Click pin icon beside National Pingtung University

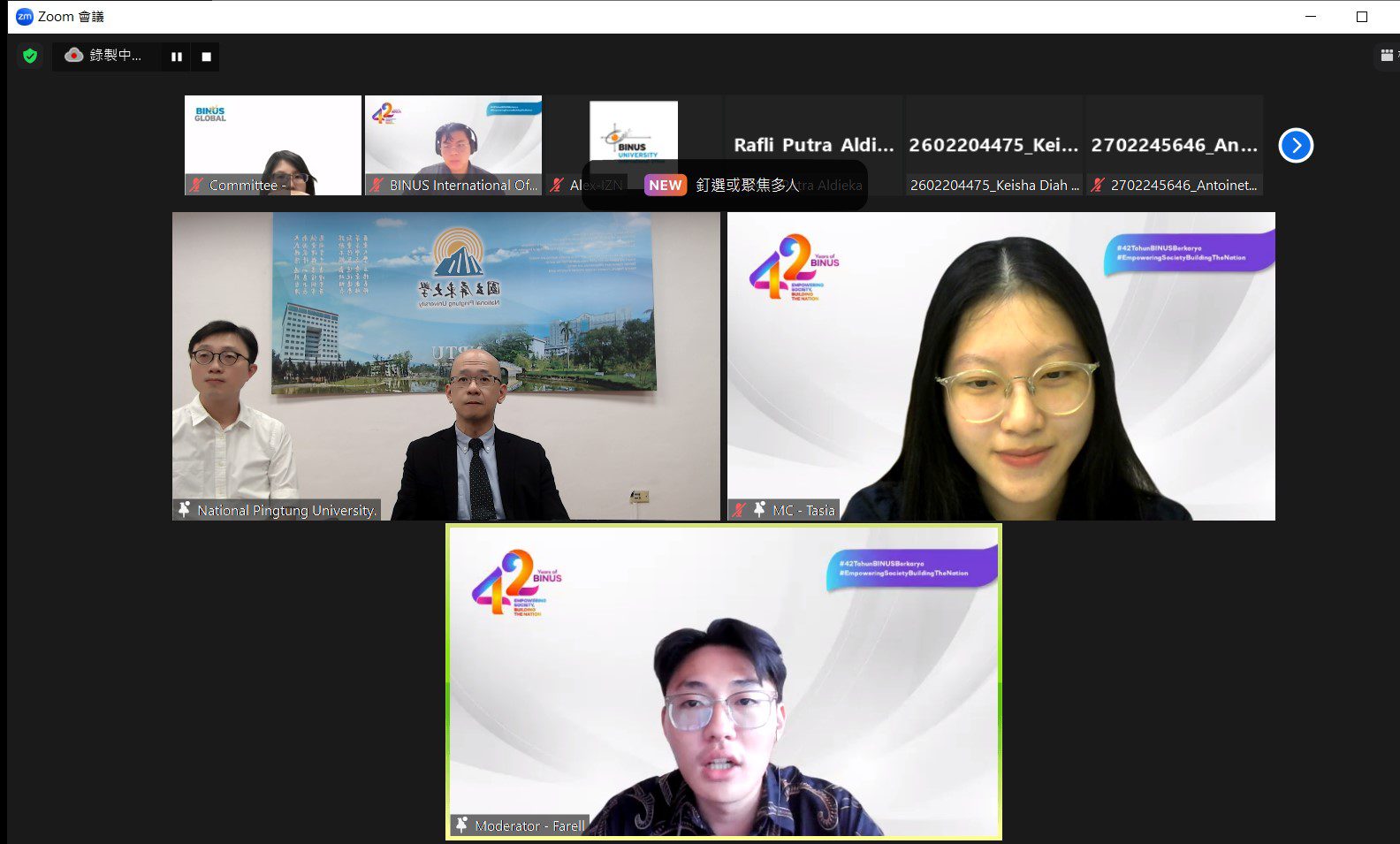[184, 510]
